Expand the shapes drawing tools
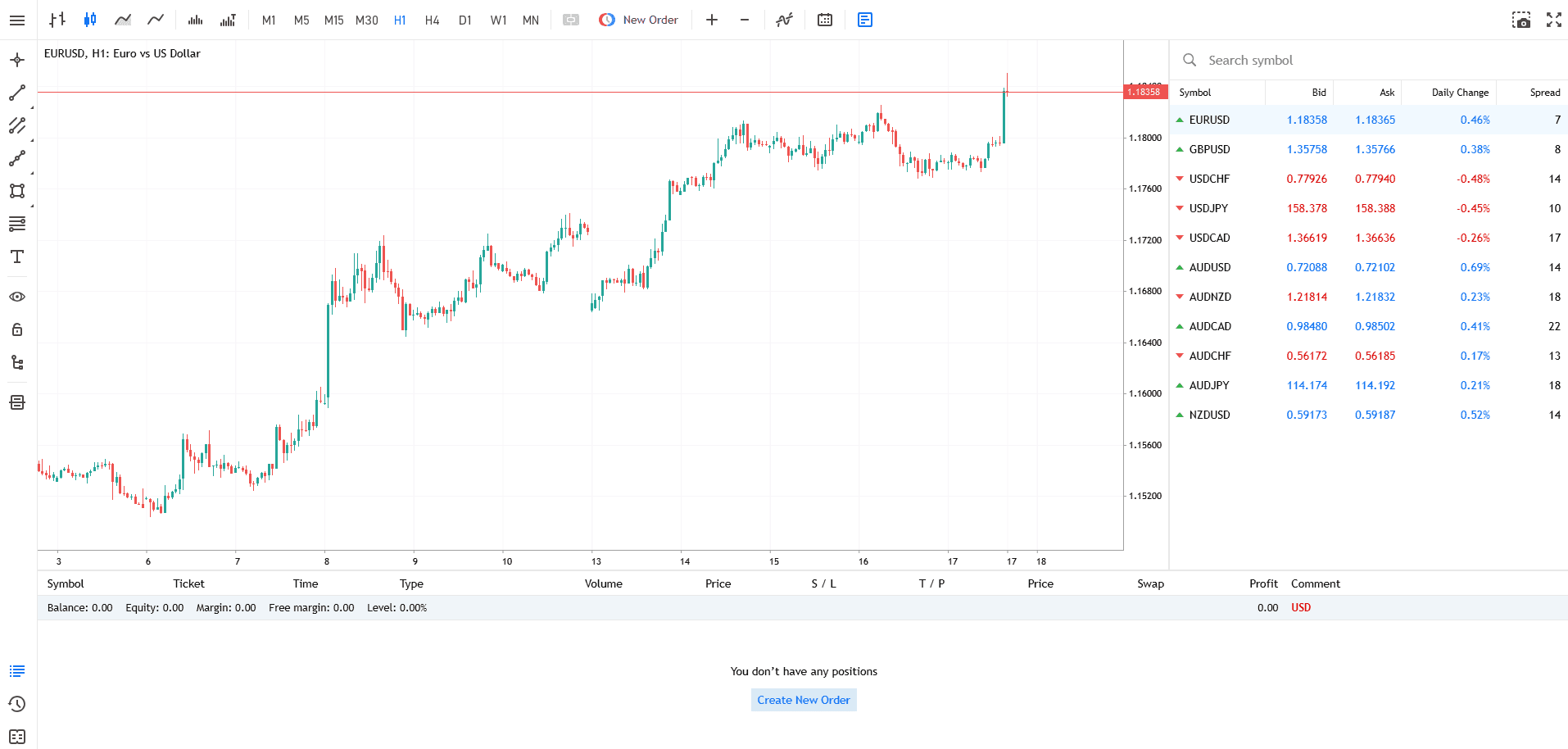 point(16,191)
